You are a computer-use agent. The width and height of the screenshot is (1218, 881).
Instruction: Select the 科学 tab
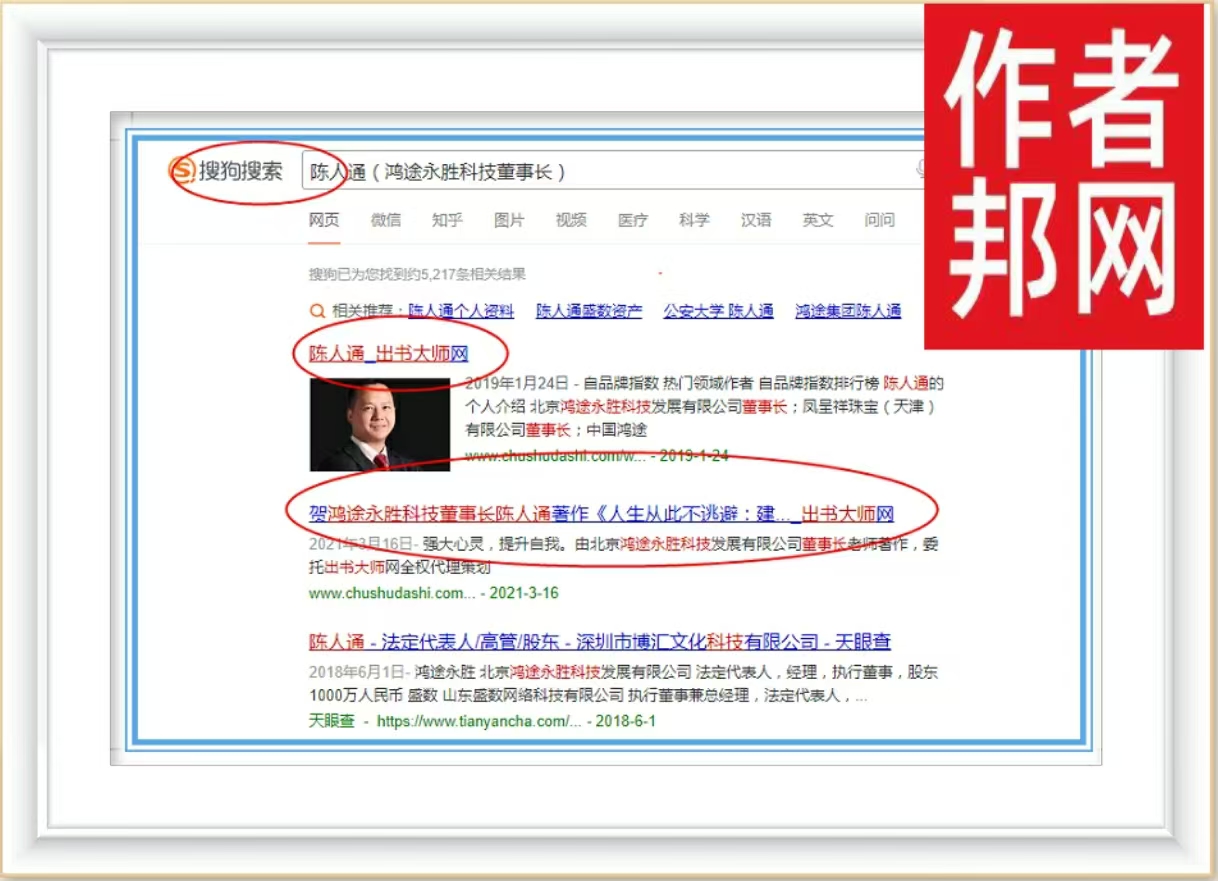click(x=694, y=220)
